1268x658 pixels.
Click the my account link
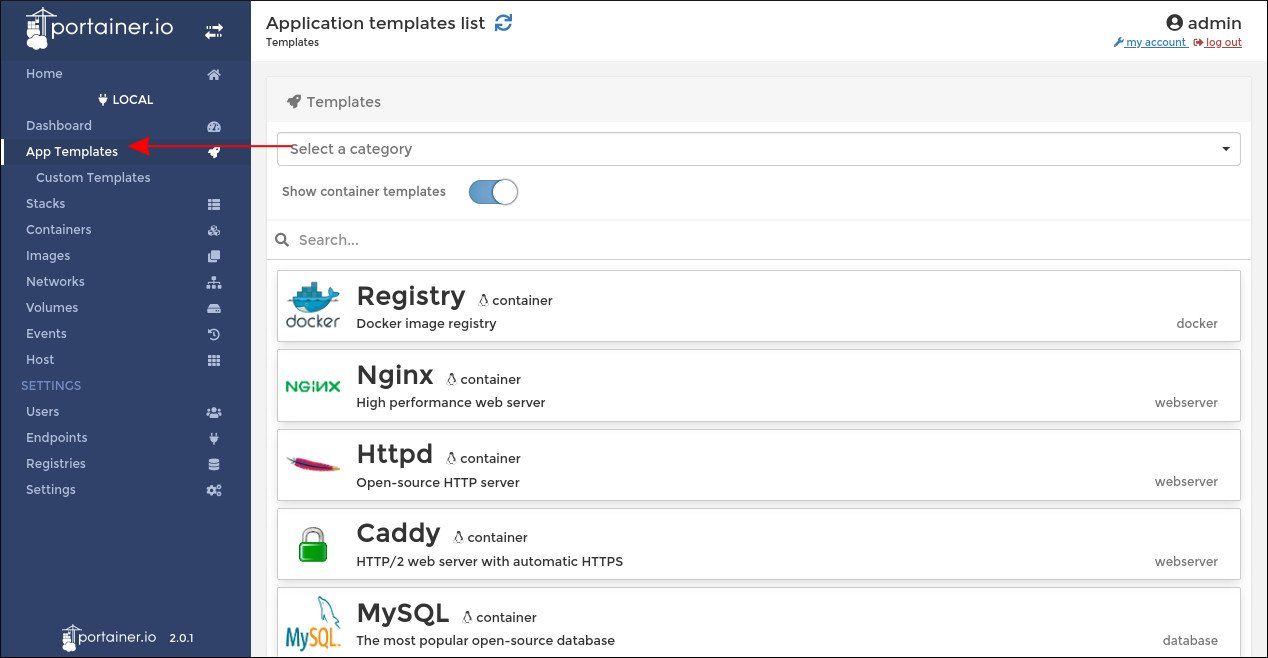1154,42
